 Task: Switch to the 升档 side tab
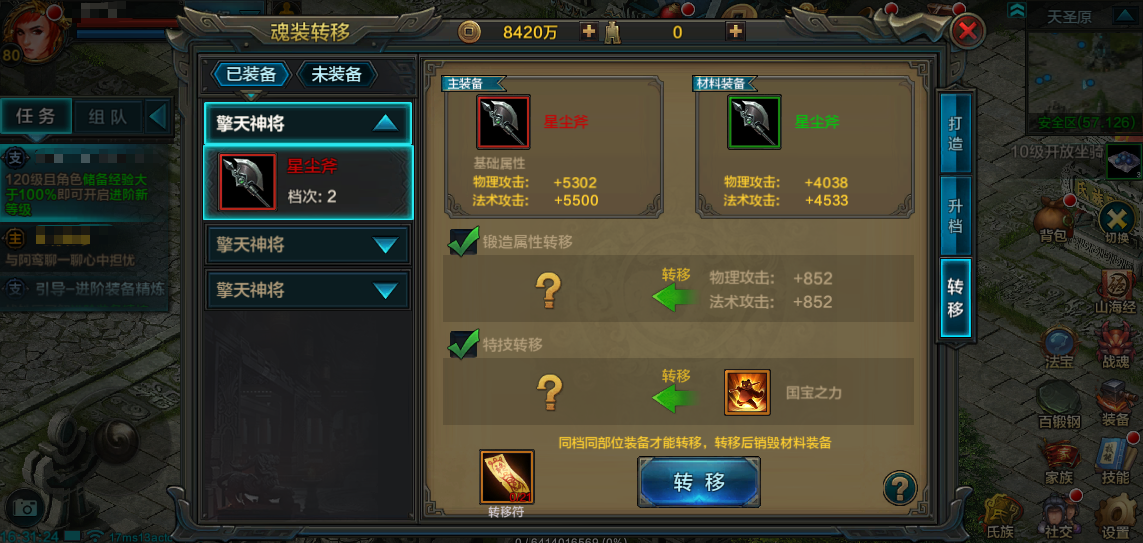click(955, 215)
